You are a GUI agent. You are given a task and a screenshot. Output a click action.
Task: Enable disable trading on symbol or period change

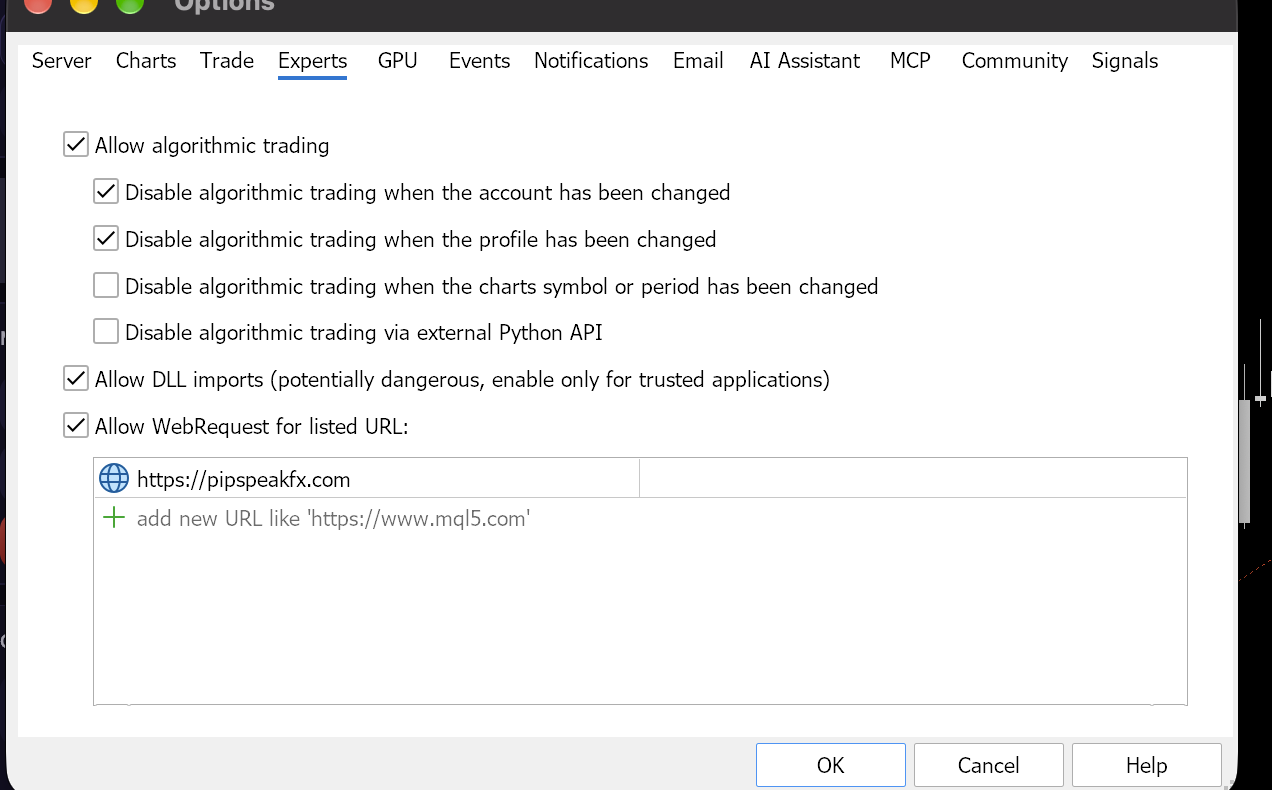(x=106, y=286)
